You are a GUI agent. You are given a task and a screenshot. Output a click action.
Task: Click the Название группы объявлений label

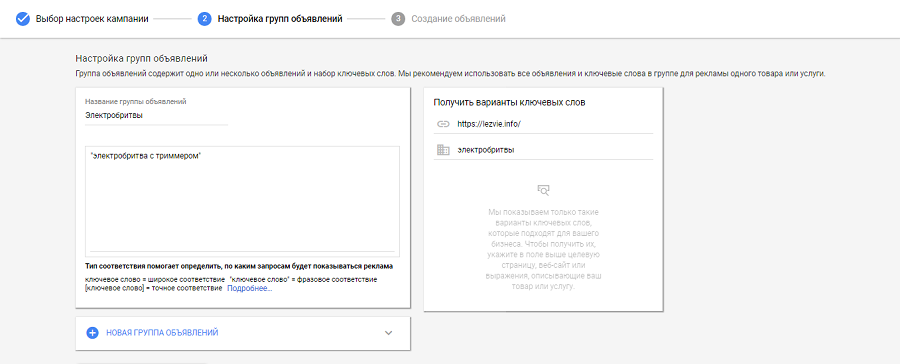(135, 102)
